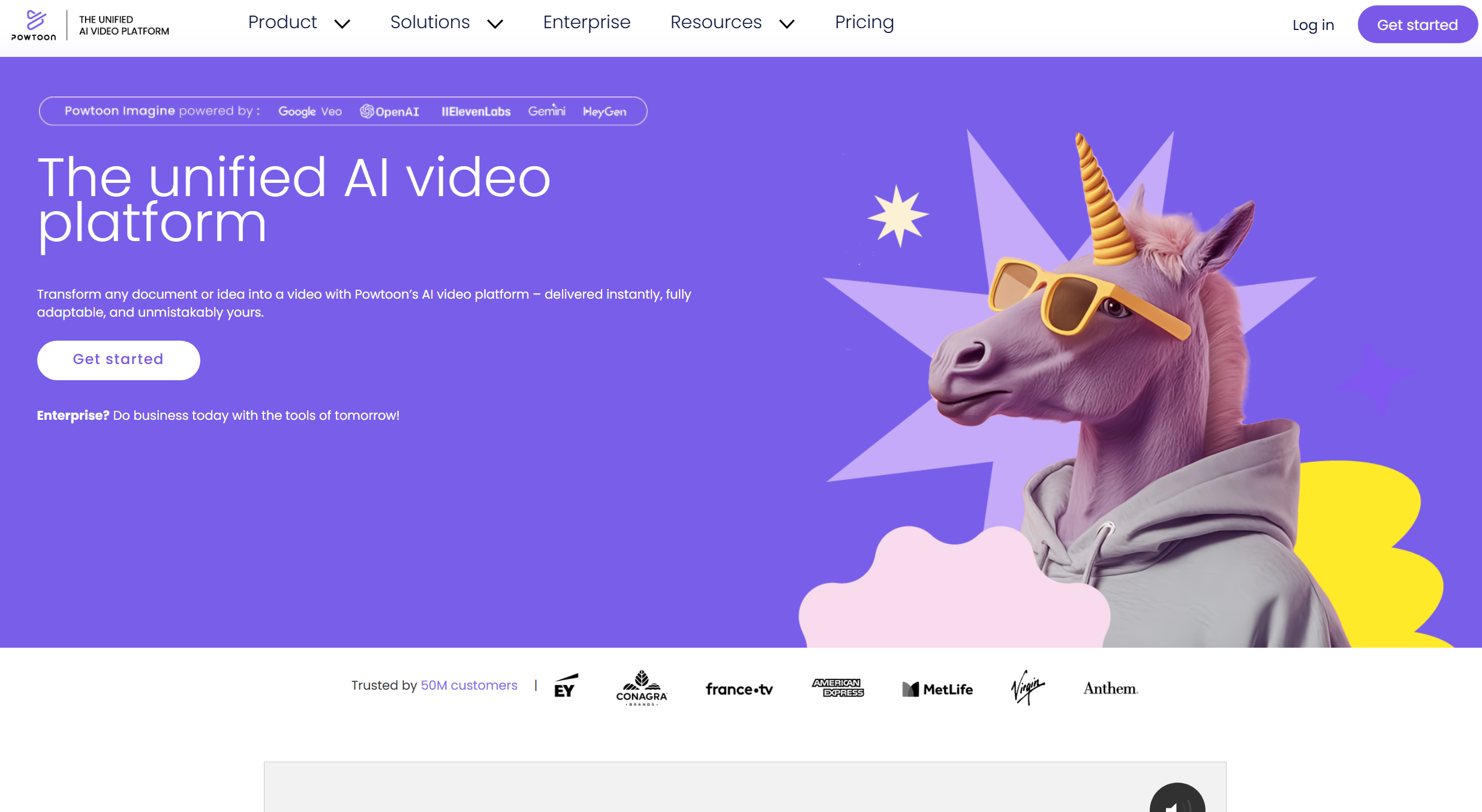Click the Powtoon logo icon
This screenshot has width=1482, height=812.
tap(34, 25)
